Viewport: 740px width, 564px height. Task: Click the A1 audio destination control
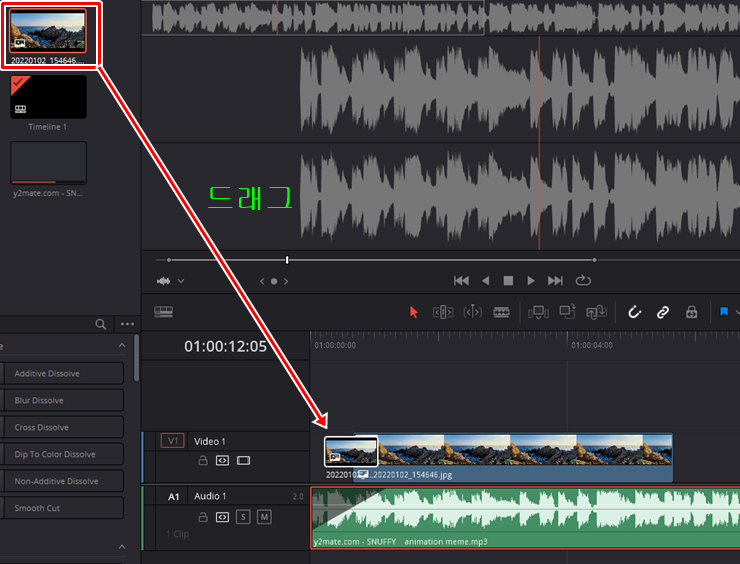[x=173, y=497]
